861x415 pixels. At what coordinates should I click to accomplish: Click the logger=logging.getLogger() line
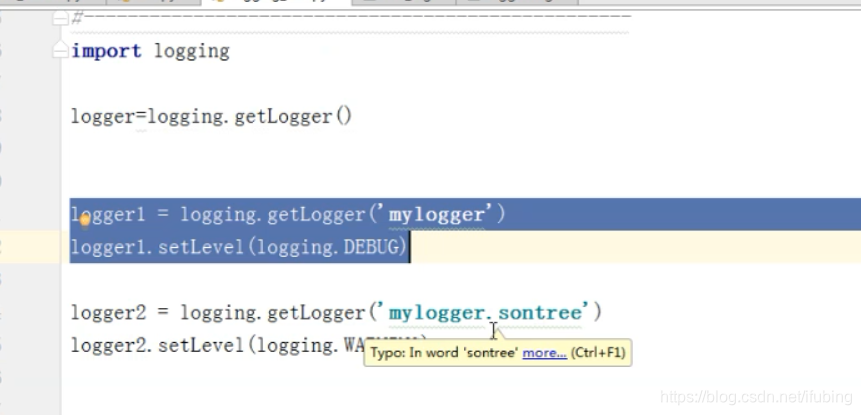coord(211,117)
